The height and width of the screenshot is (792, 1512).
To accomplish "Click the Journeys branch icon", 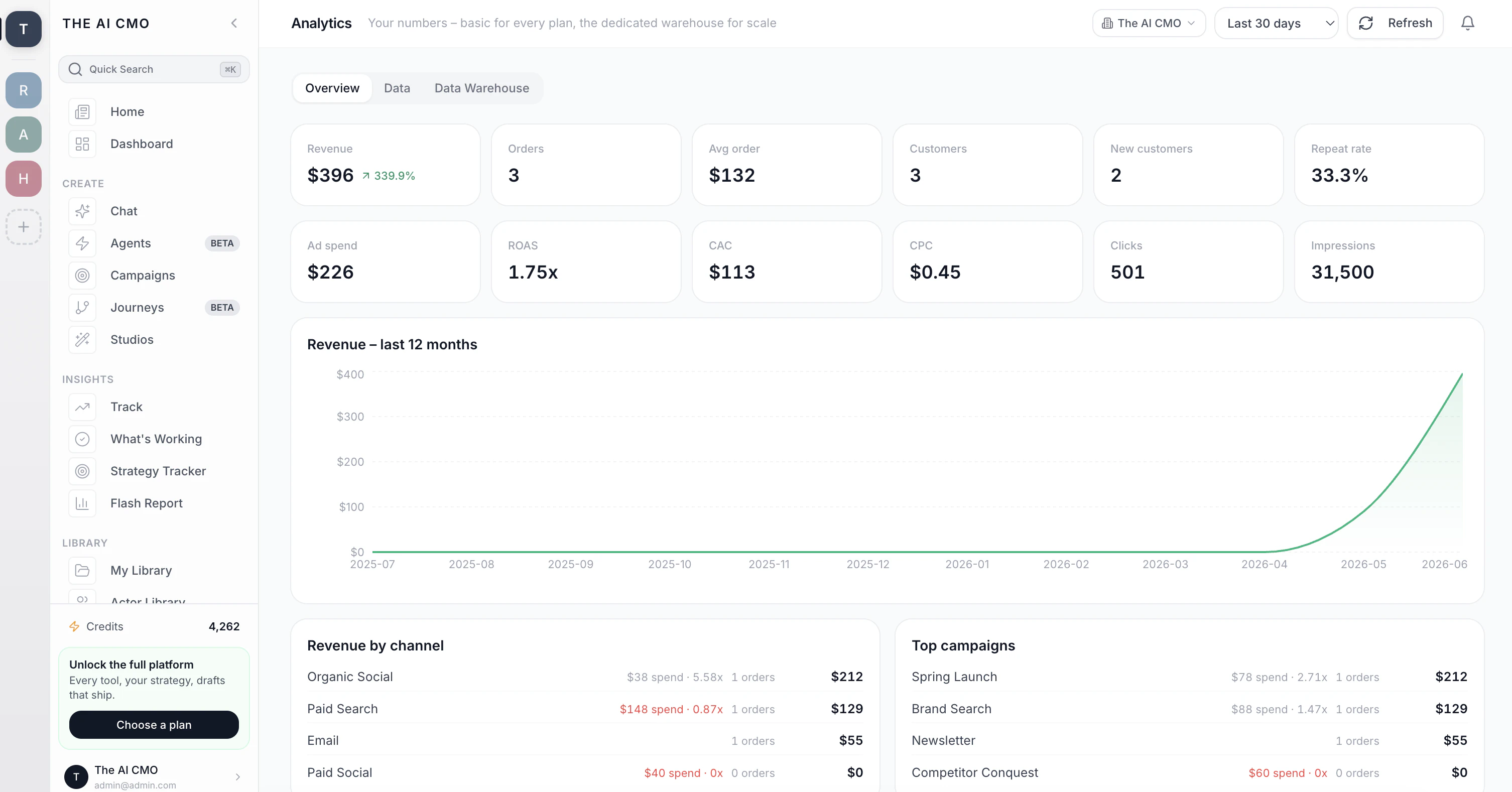I will (x=82, y=307).
